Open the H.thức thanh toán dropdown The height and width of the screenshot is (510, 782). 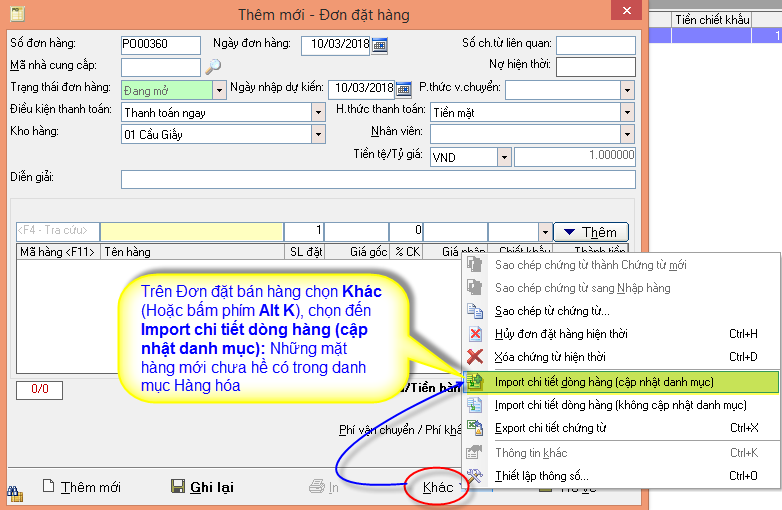pos(627,112)
